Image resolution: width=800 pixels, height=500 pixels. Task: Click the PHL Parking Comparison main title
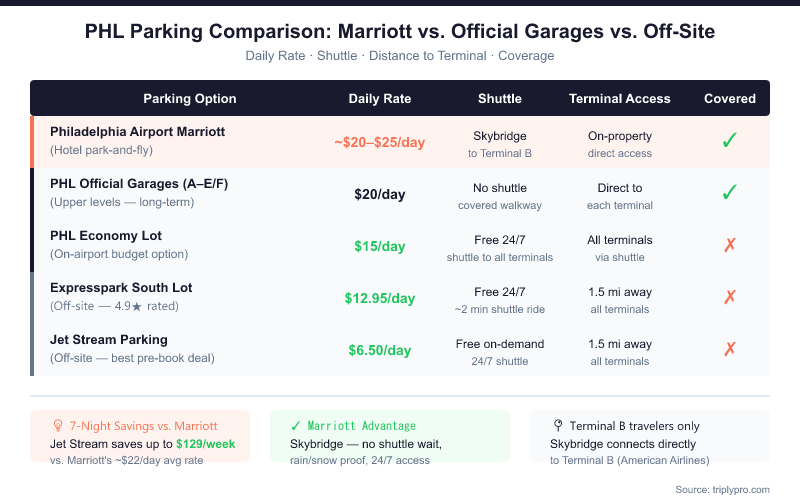400,33
